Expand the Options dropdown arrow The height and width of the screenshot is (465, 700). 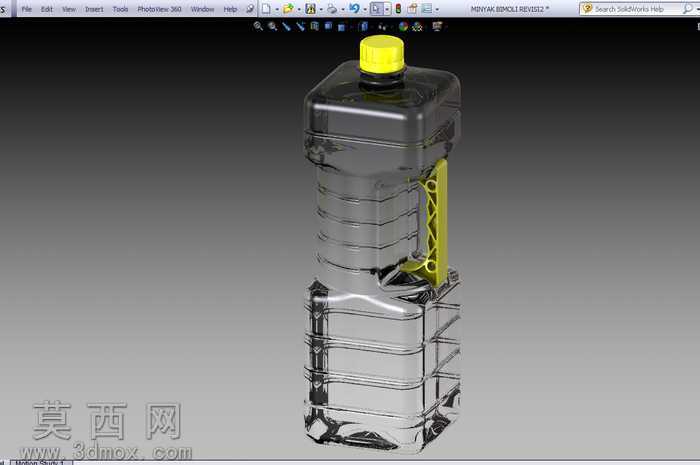(x=437, y=9)
